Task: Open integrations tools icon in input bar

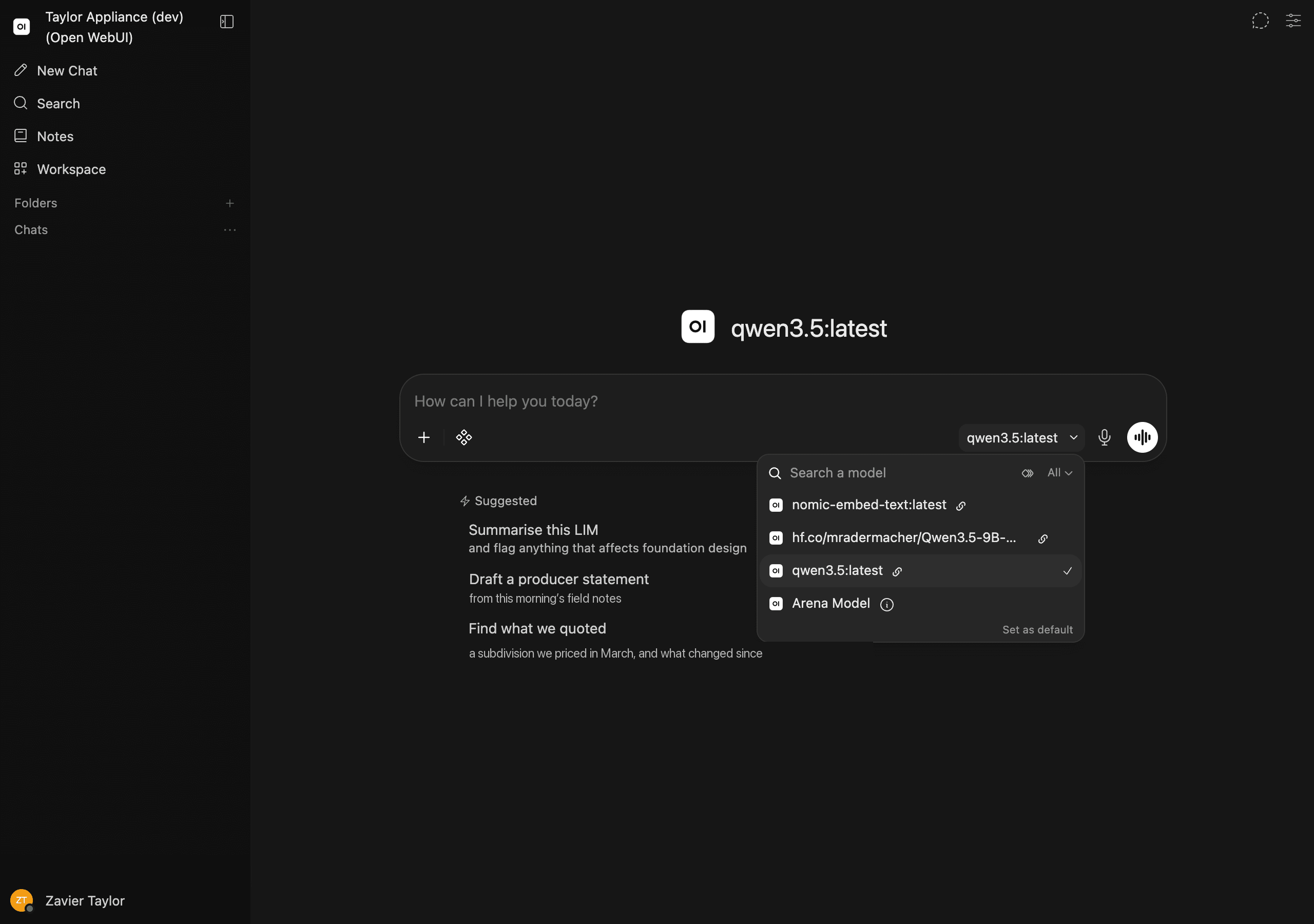Action: coord(463,437)
